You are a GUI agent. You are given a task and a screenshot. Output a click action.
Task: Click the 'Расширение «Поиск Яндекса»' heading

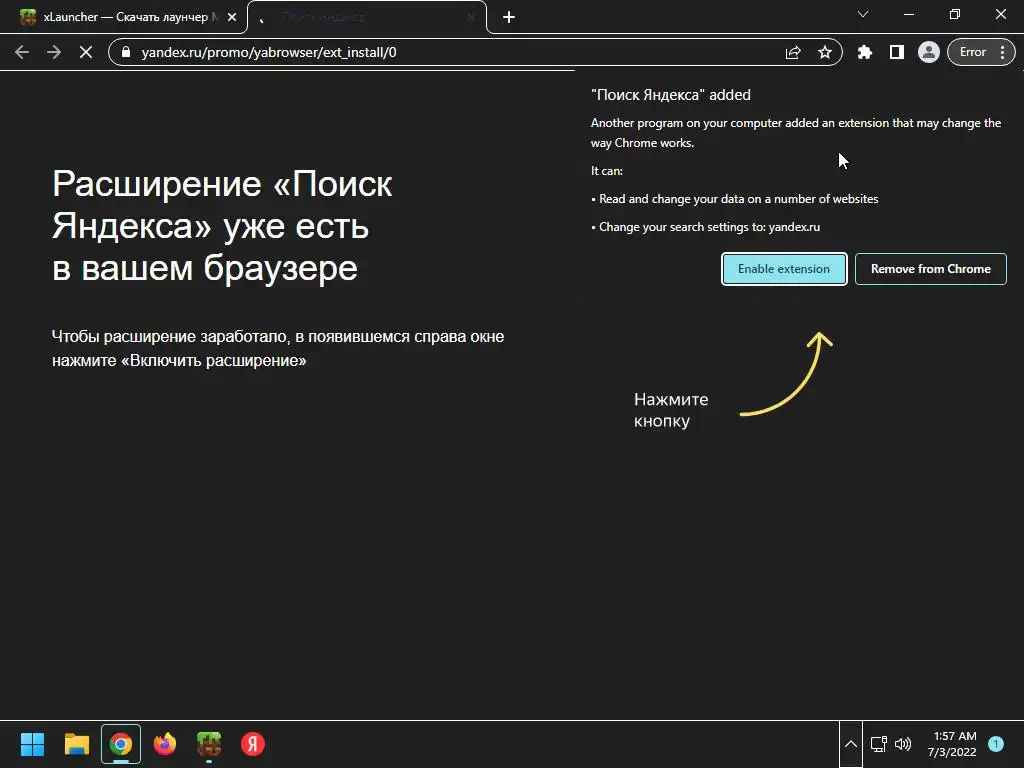(x=222, y=226)
